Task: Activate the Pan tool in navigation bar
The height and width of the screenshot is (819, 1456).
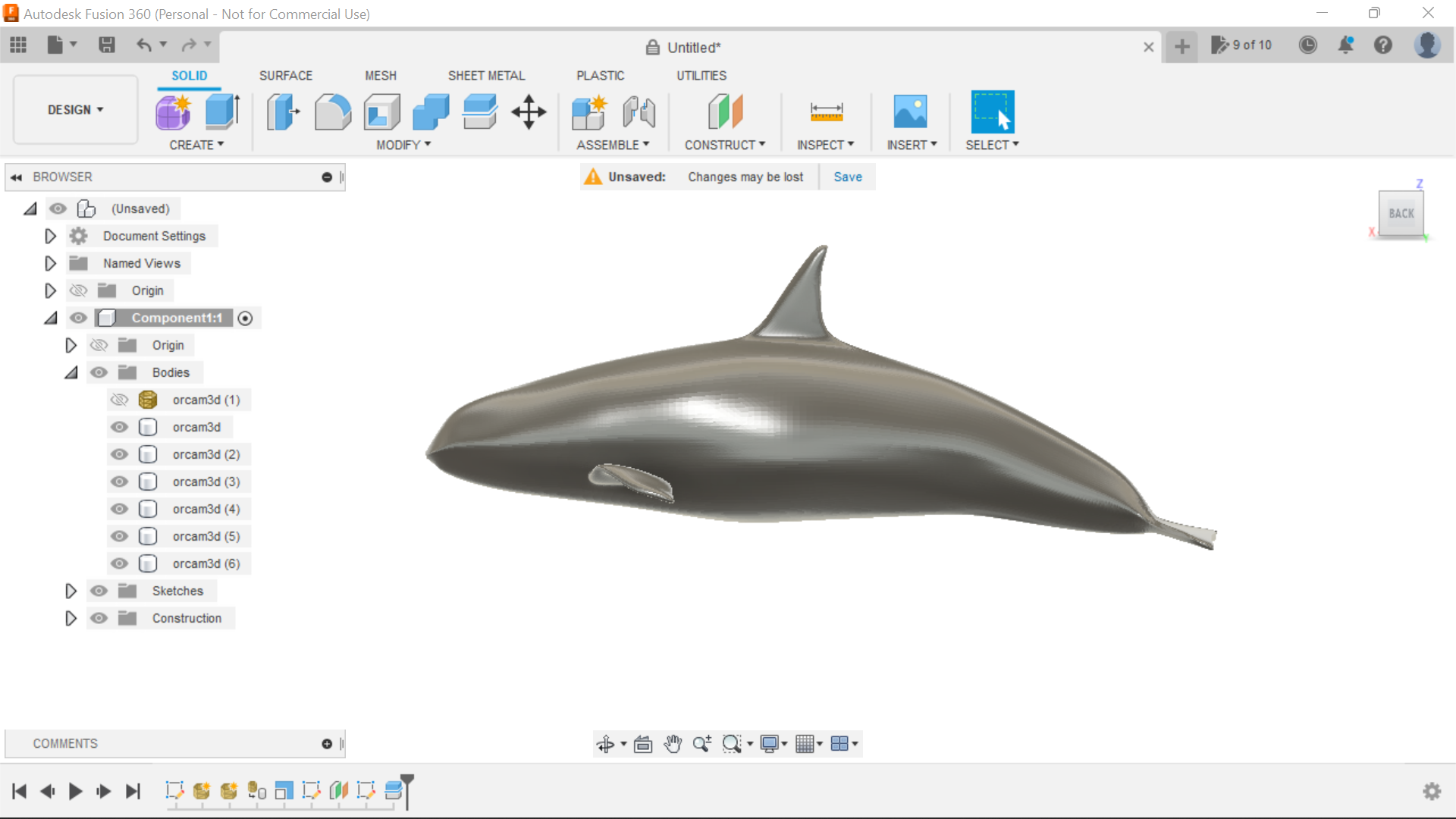Action: point(673,743)
